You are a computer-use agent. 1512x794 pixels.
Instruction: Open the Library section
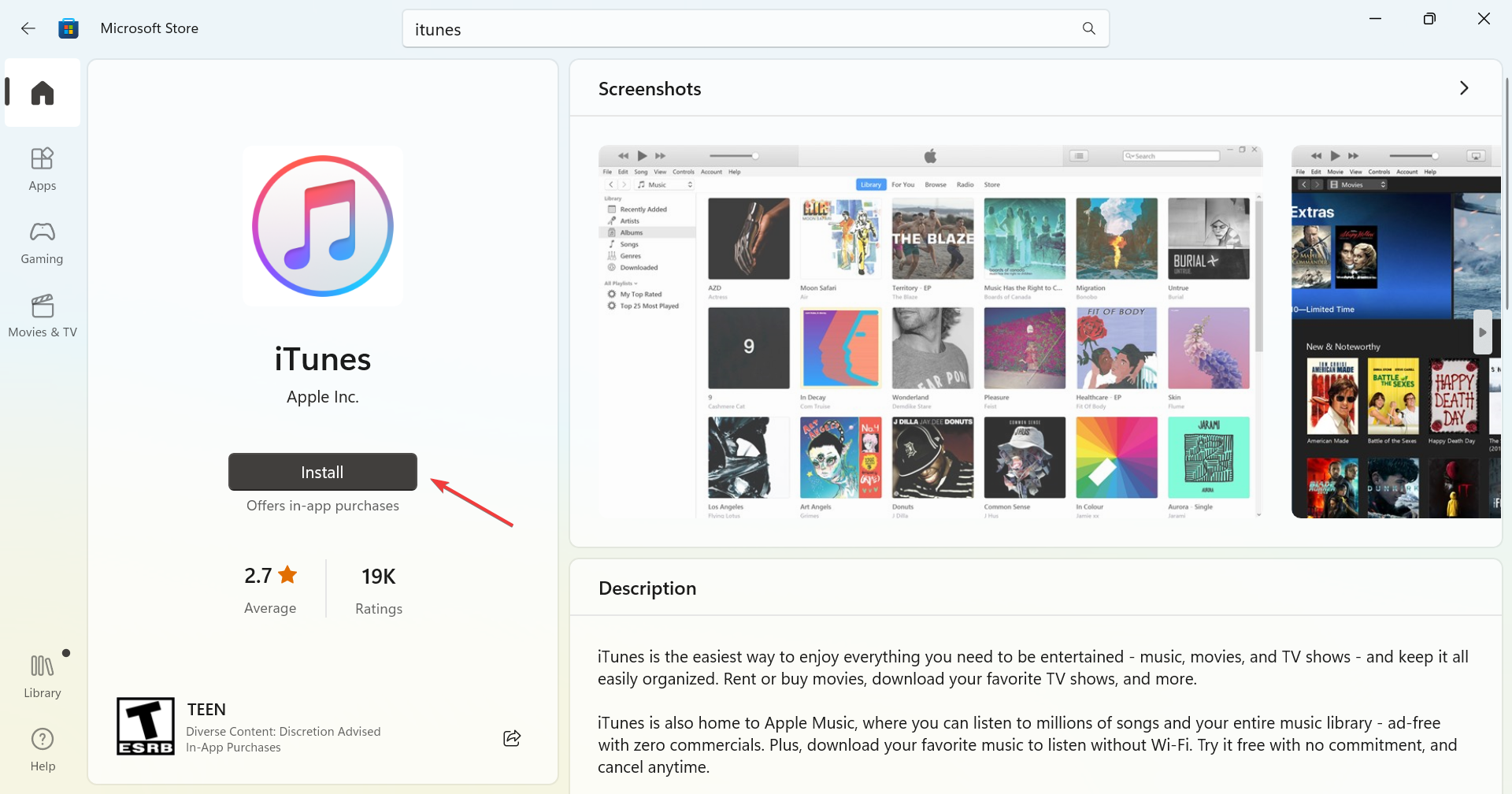[x=43, y=677]
